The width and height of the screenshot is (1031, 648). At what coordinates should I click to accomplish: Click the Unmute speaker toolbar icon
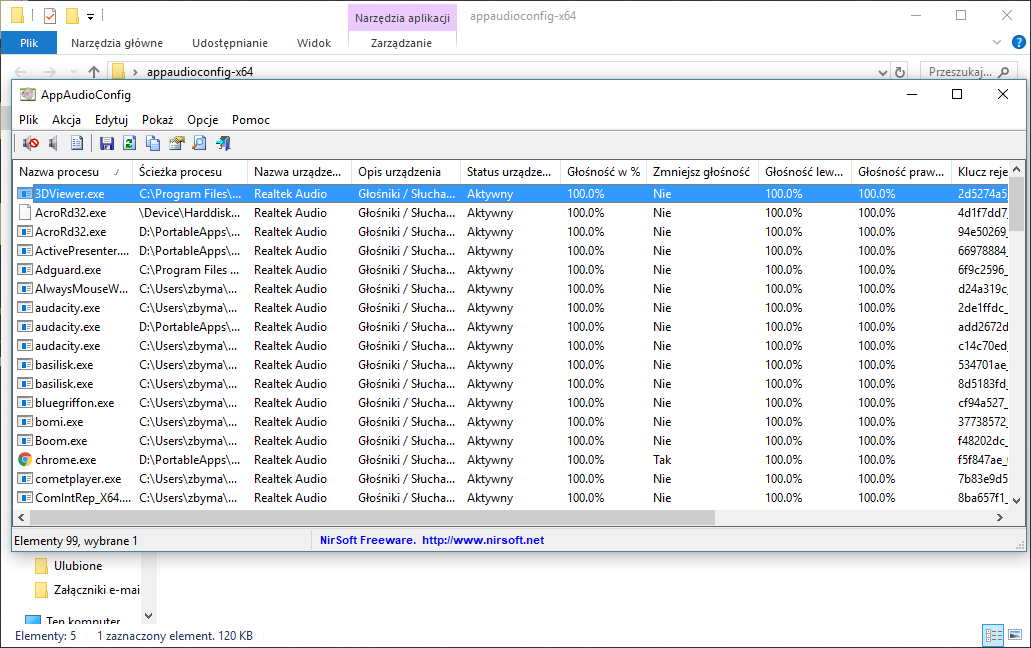pyautogui.click(x=54, y=143)
